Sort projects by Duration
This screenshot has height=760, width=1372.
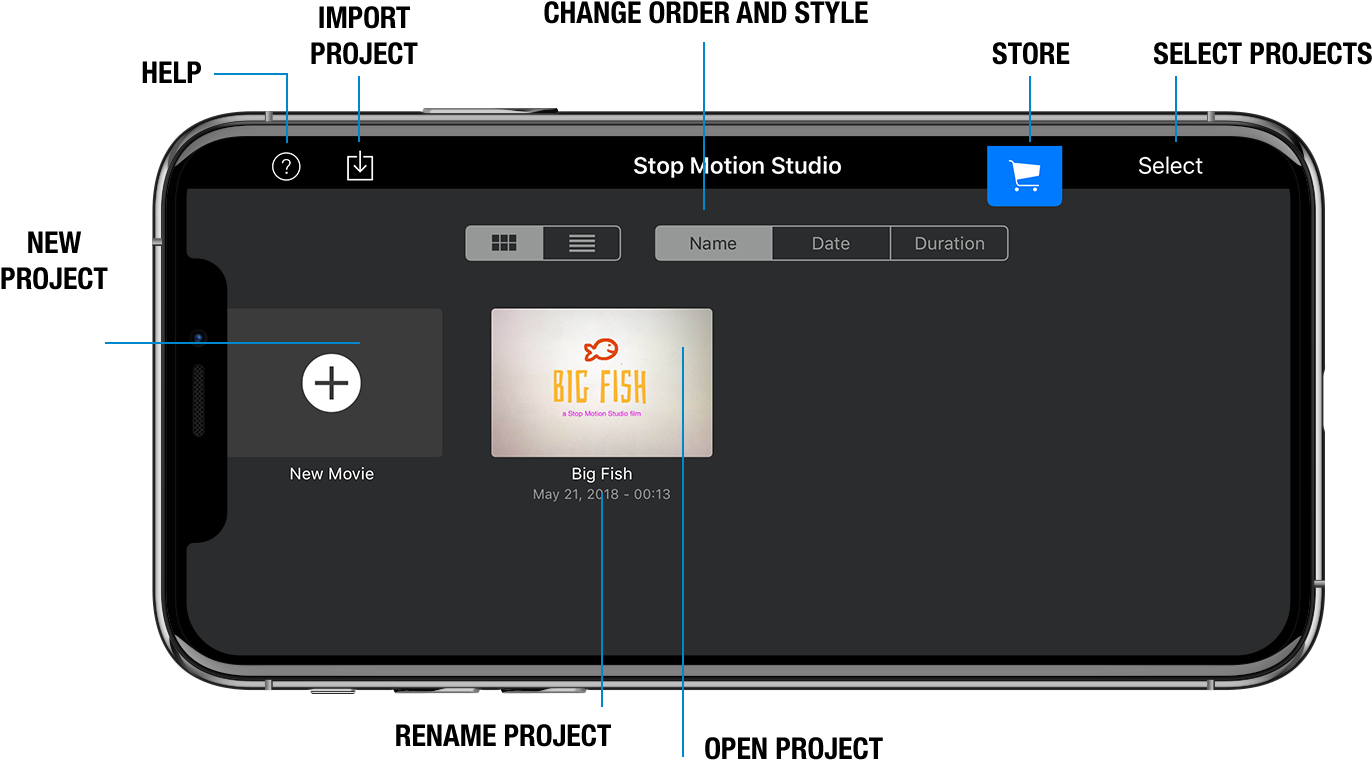[x=949, y=243]
